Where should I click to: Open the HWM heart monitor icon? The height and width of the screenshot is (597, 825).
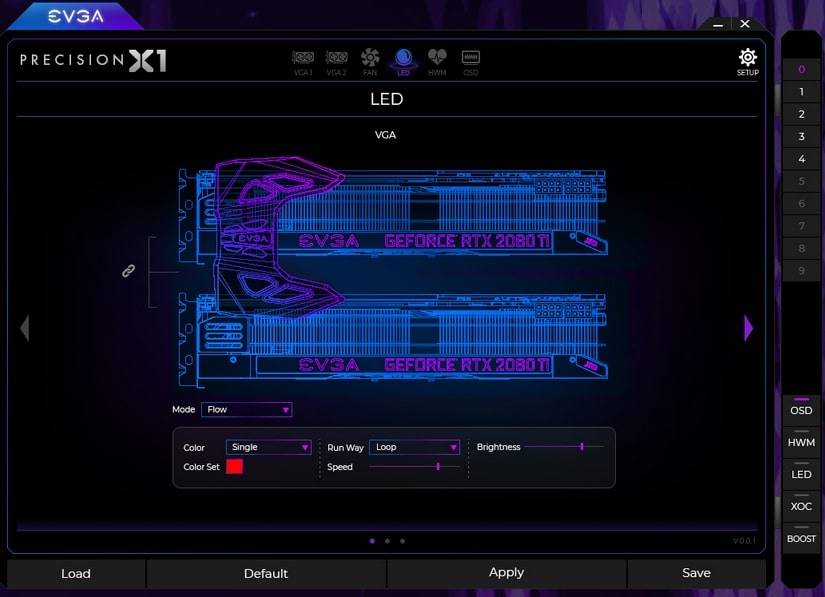click(x=437, y=61)
